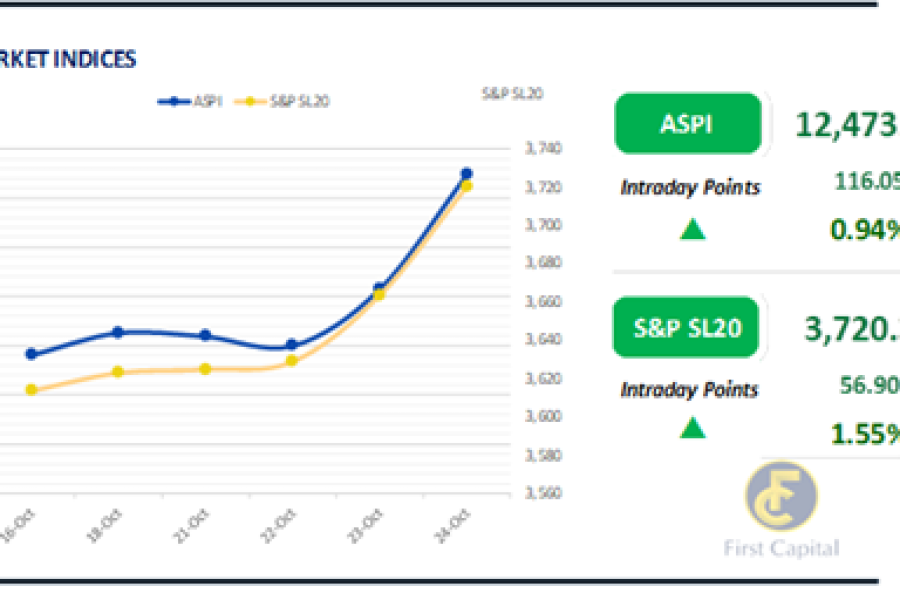Click the 1.55% change figure
900x600 pixels.
pos(866,434)
